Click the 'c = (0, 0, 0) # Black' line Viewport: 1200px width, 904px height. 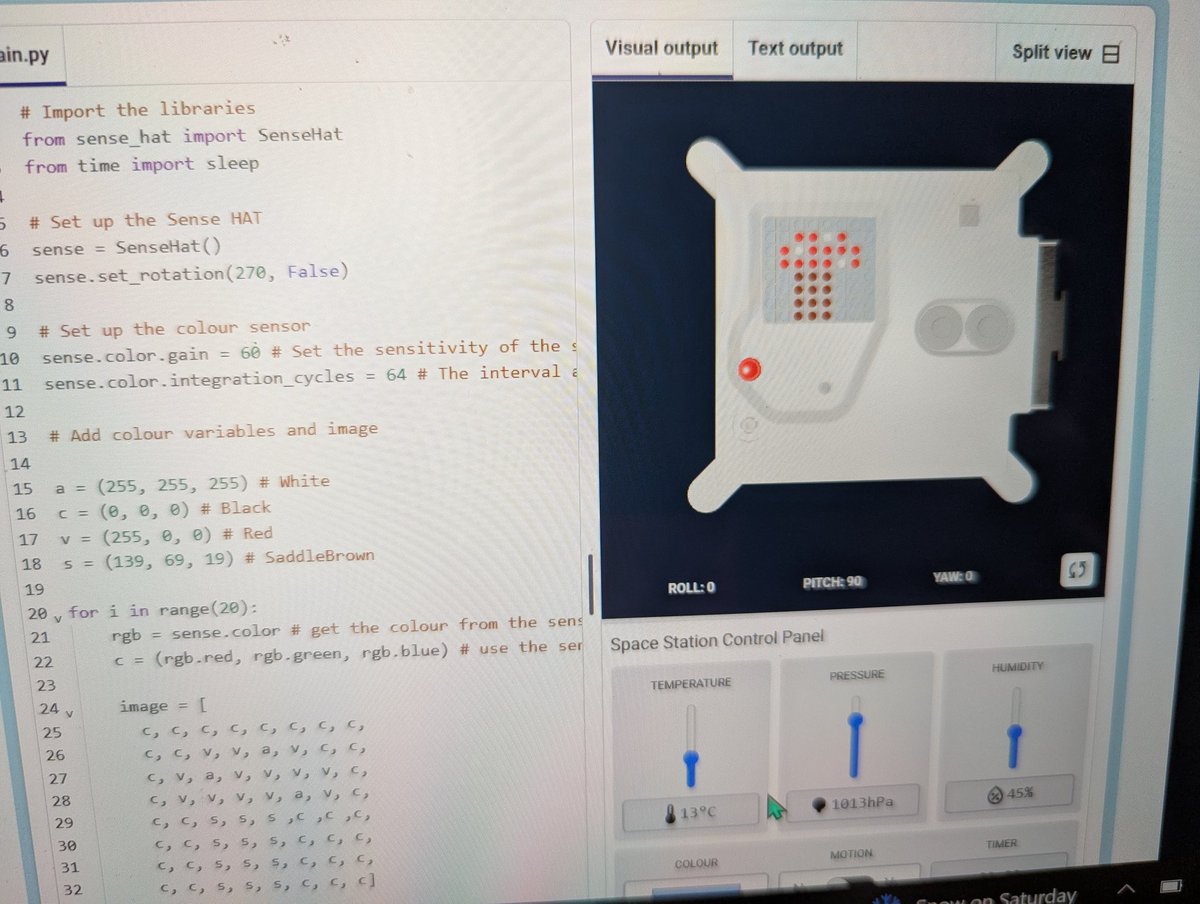[x=164, y=509]
